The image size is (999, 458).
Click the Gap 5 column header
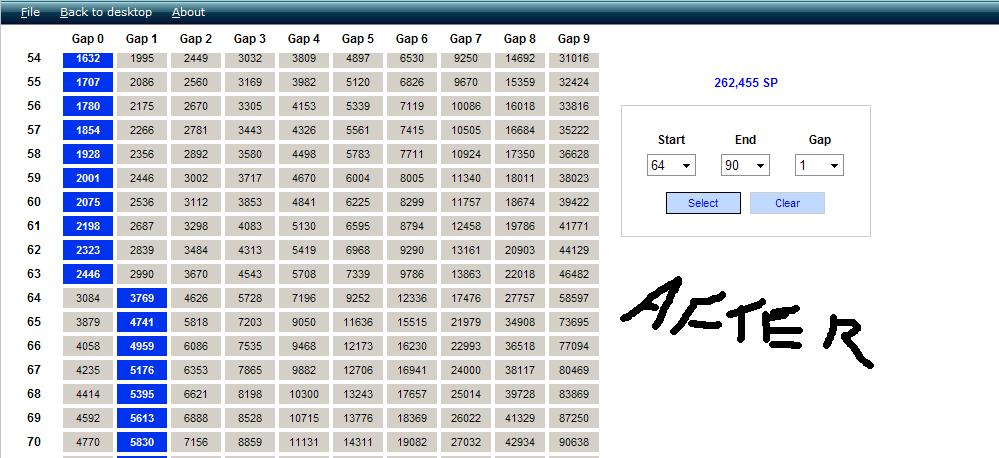(x=358, y=39)
